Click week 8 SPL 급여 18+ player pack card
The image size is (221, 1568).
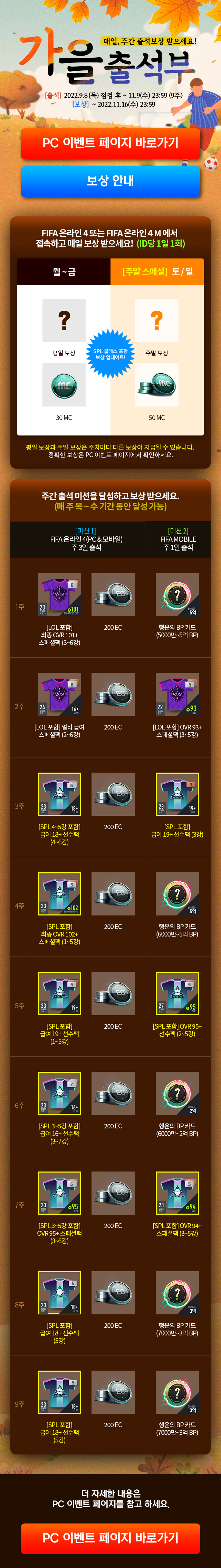coord(60,1293)
